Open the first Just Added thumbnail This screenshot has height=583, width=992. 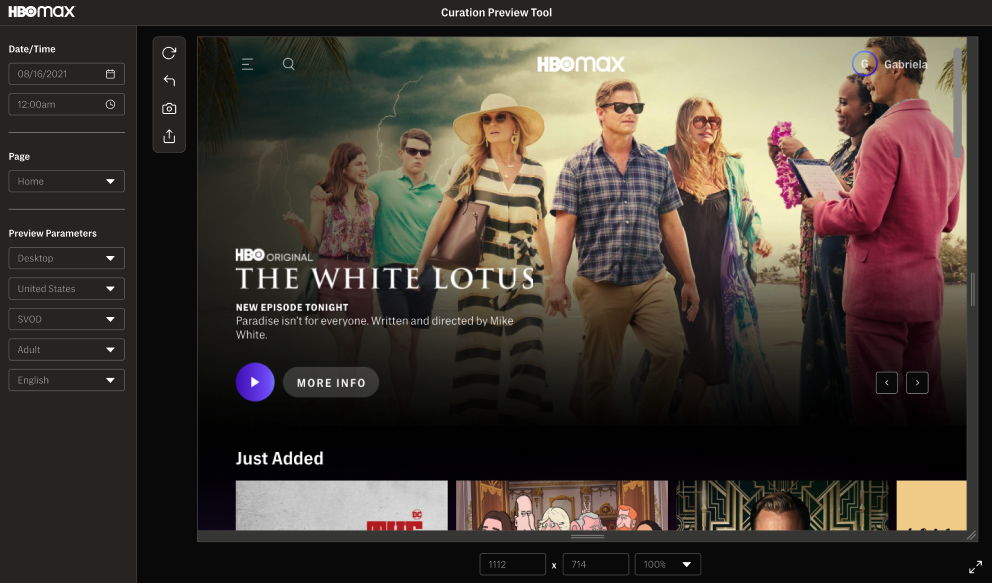pyautogui.click(x=342, y=505)
